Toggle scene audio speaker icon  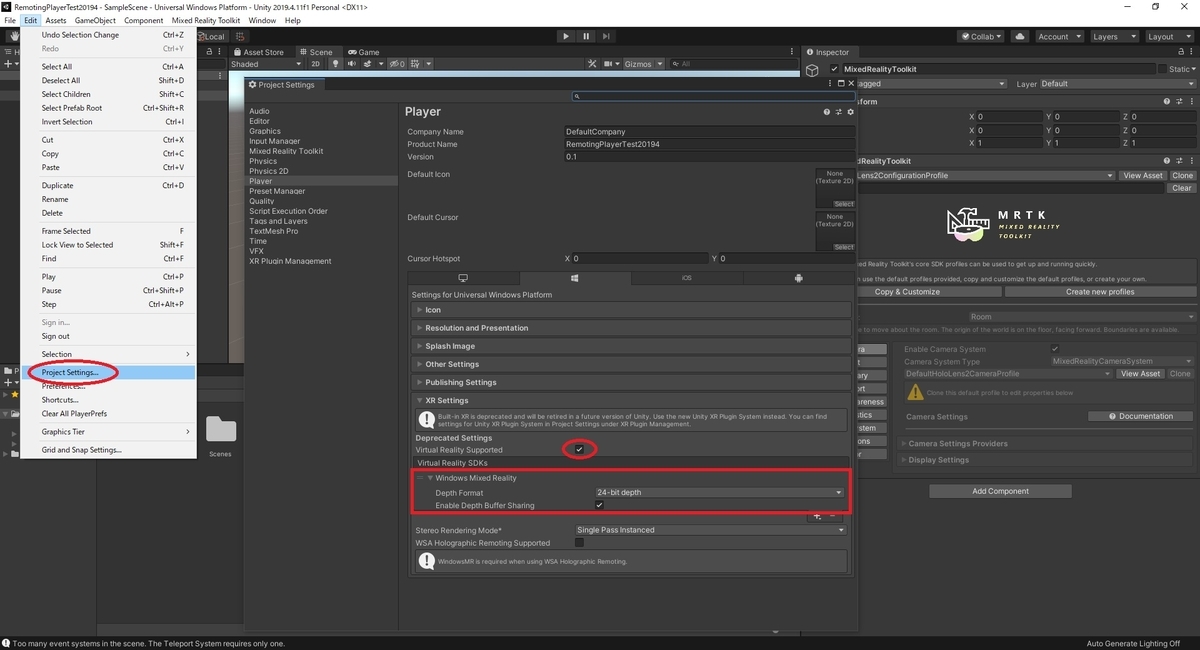[352, 64]
